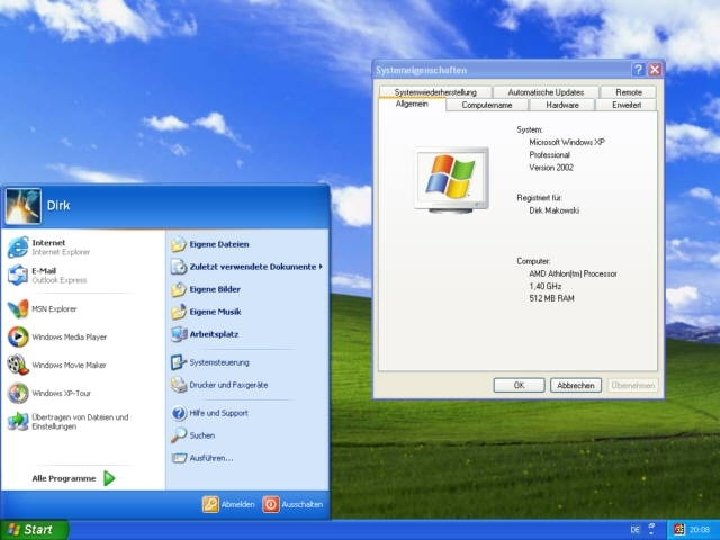Open Übertragen von Dateien und Einstellungen icon
Viewport: 720px width, 540px height.
pos(18,421)
